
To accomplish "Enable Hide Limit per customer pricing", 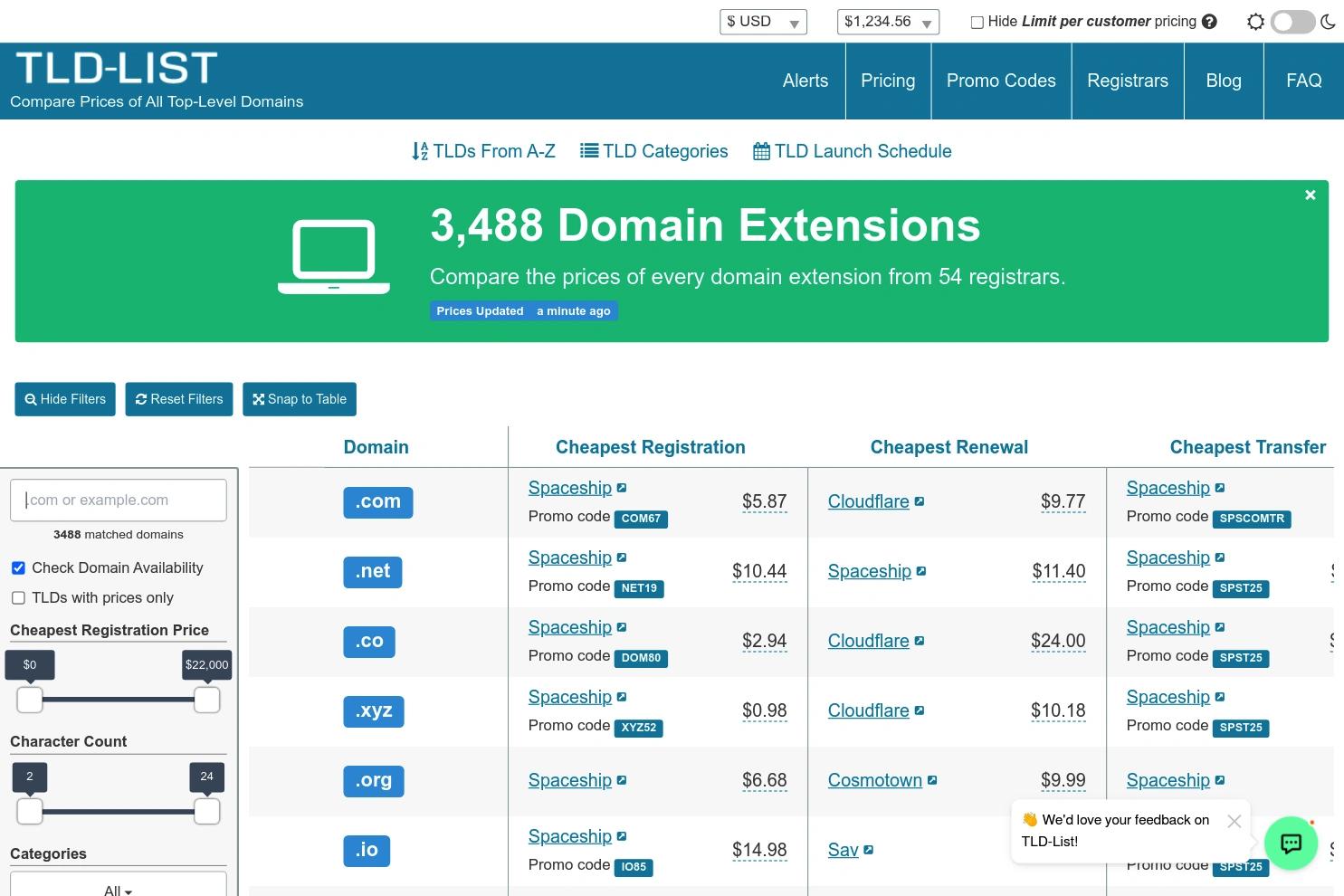I will [x=977, y=21].
